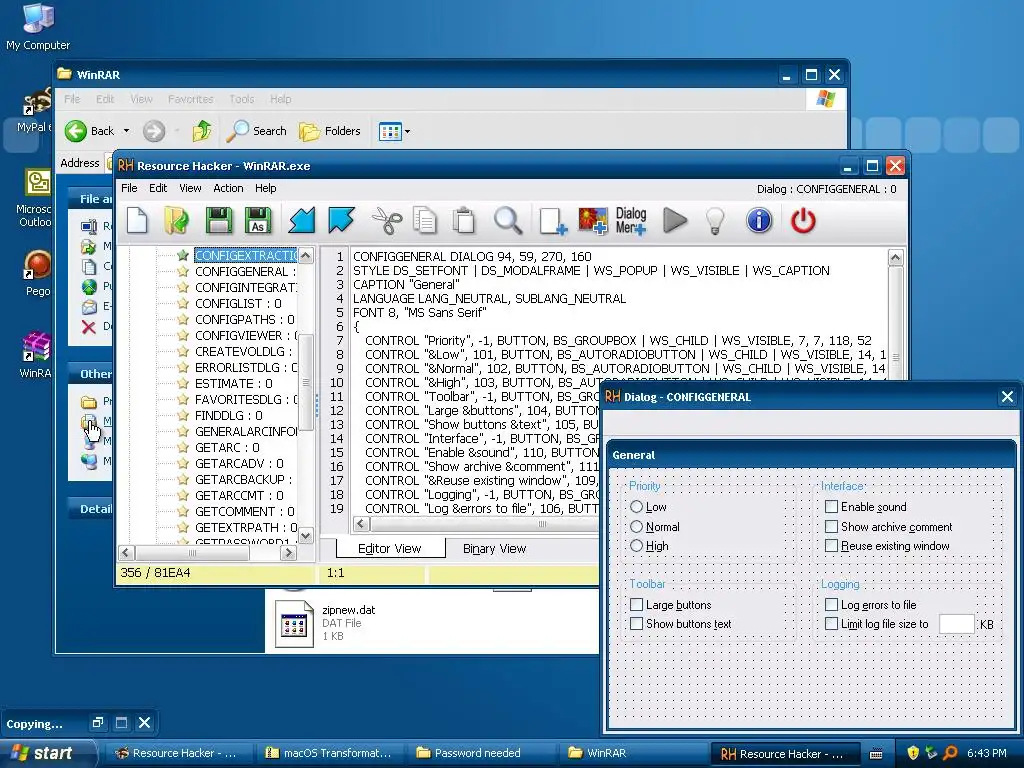Click the Compile script play icon

[675, 220]
